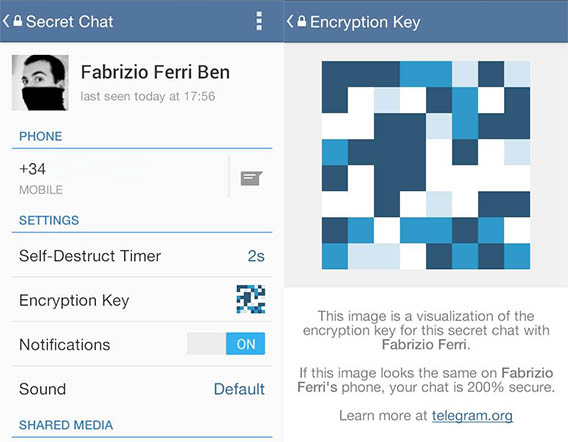This screenshot has height=442, width=568.
Task: Tap the back arrow on Secret Chat
Action: [x=6, y=21]
